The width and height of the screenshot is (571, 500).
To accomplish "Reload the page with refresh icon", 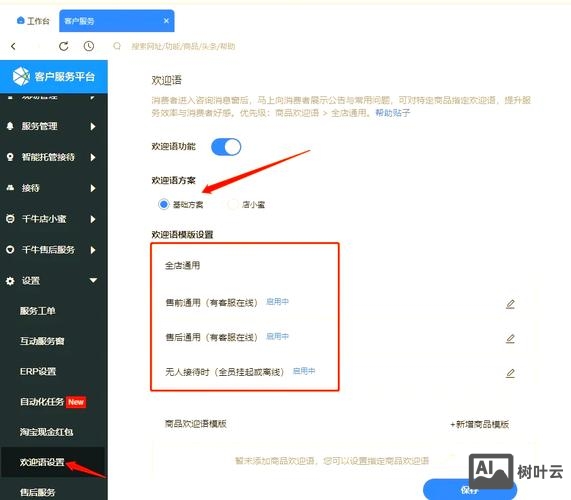I will 64,46.
